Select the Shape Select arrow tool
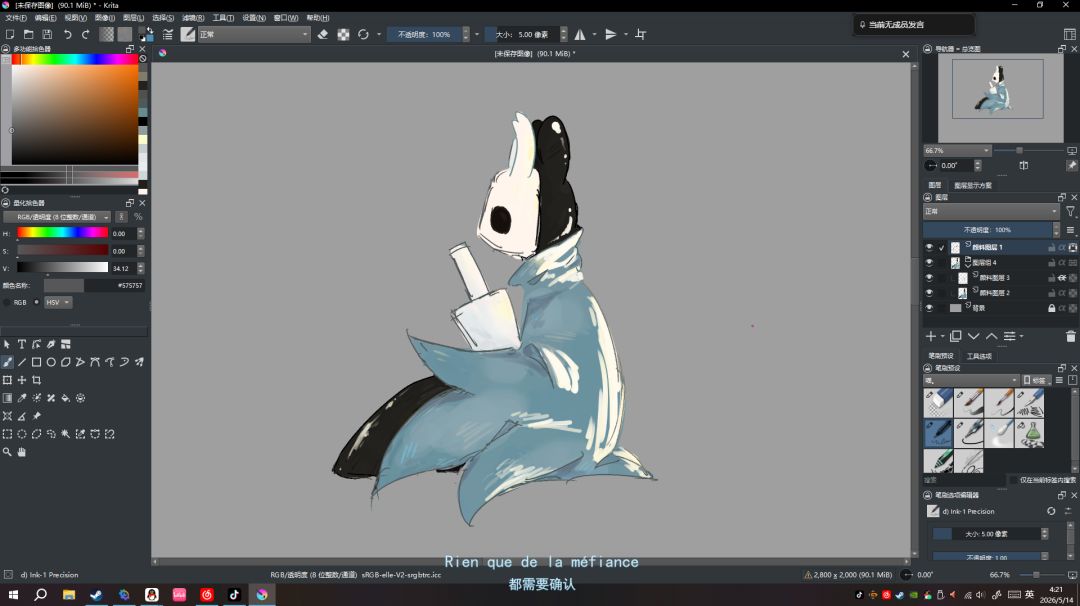 8,344
